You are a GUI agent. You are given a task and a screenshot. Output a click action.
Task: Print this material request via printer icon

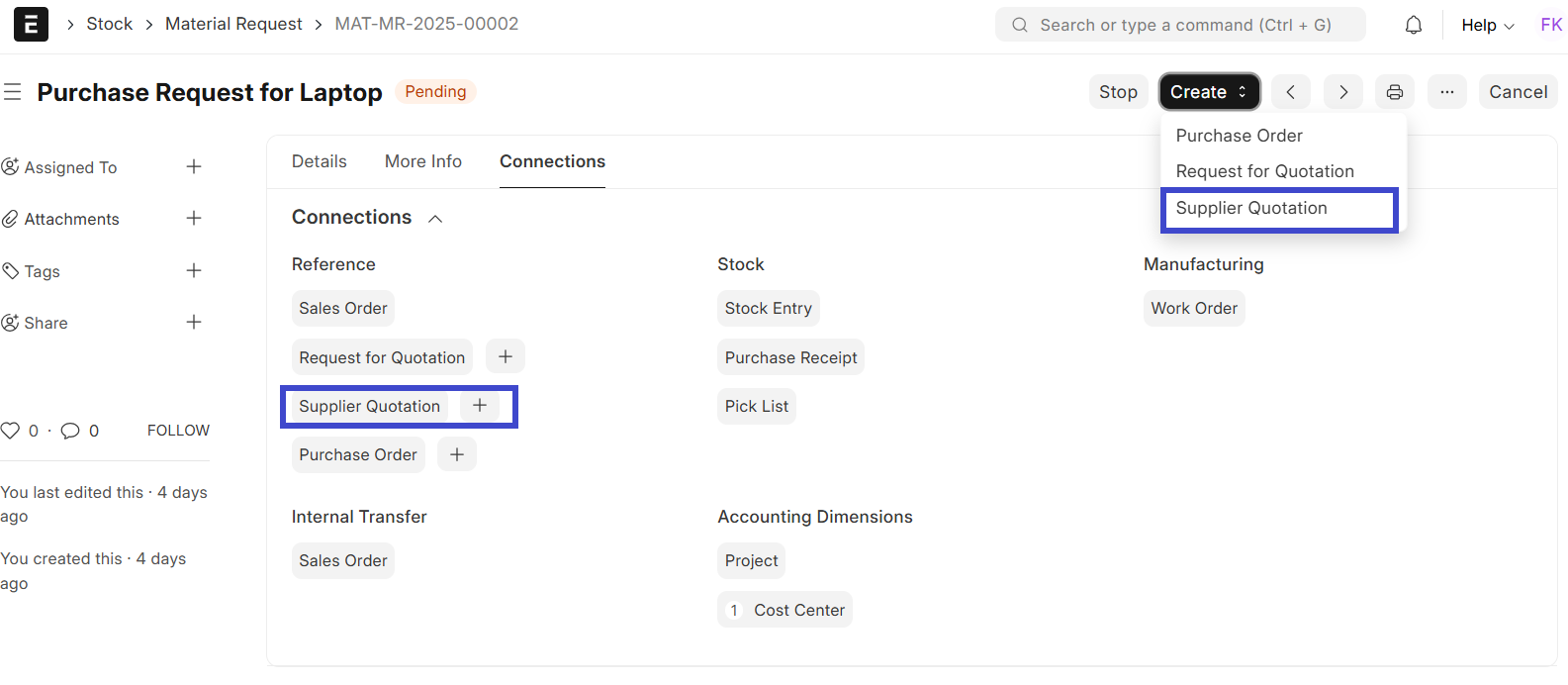[1394, 92]
